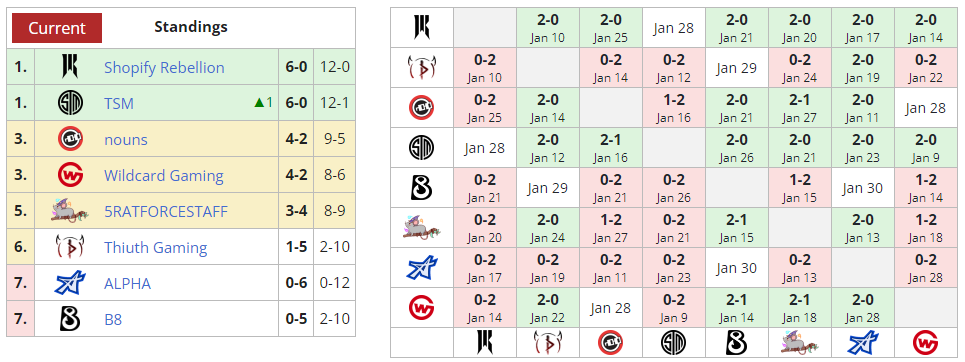Click the Wildcard Gaming logo in standings
The width and height of the screenshot is (965, 362).
click(70, 175)
